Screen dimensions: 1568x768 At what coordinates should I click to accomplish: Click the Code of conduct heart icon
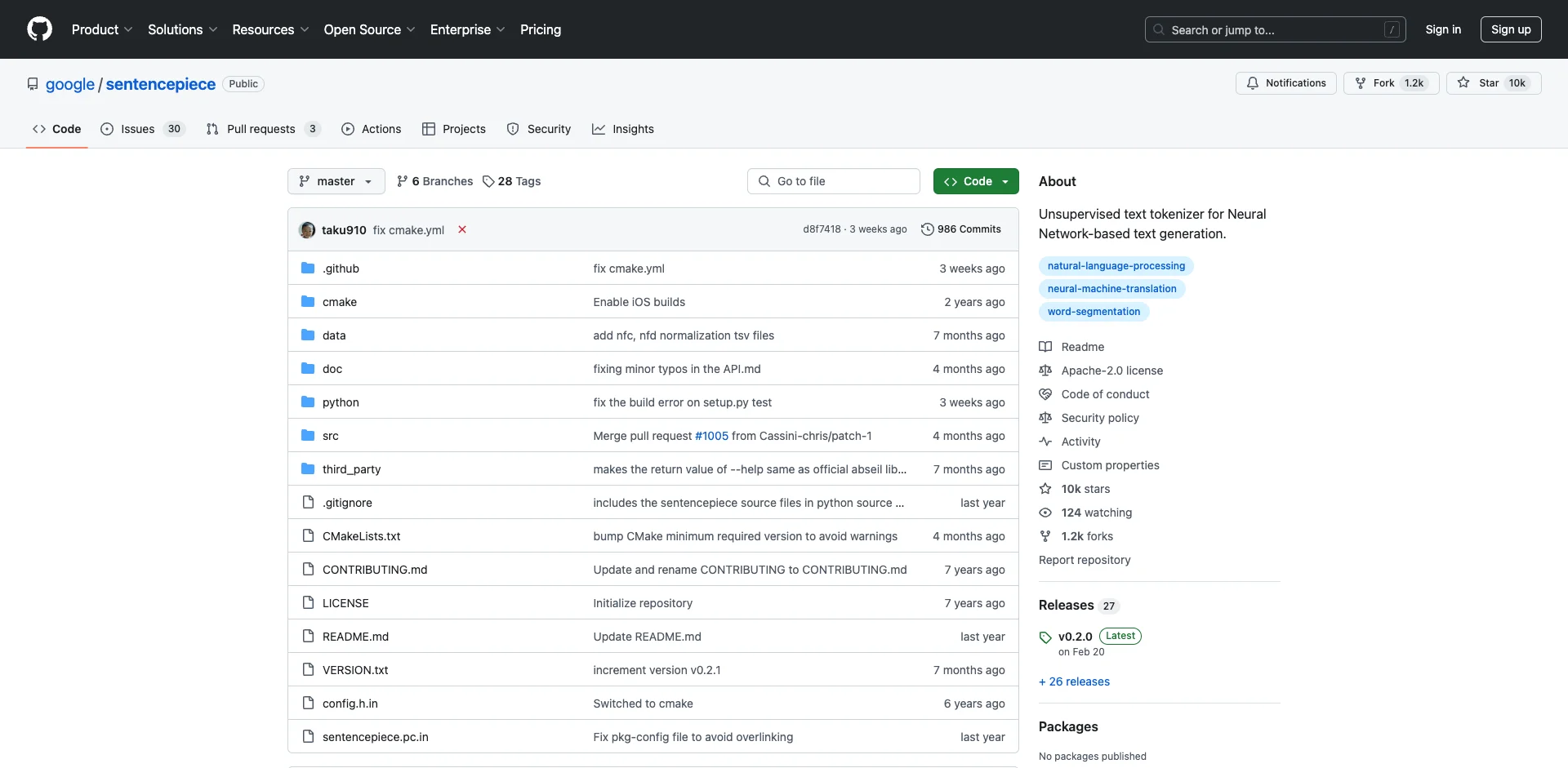pos(1045,394)
